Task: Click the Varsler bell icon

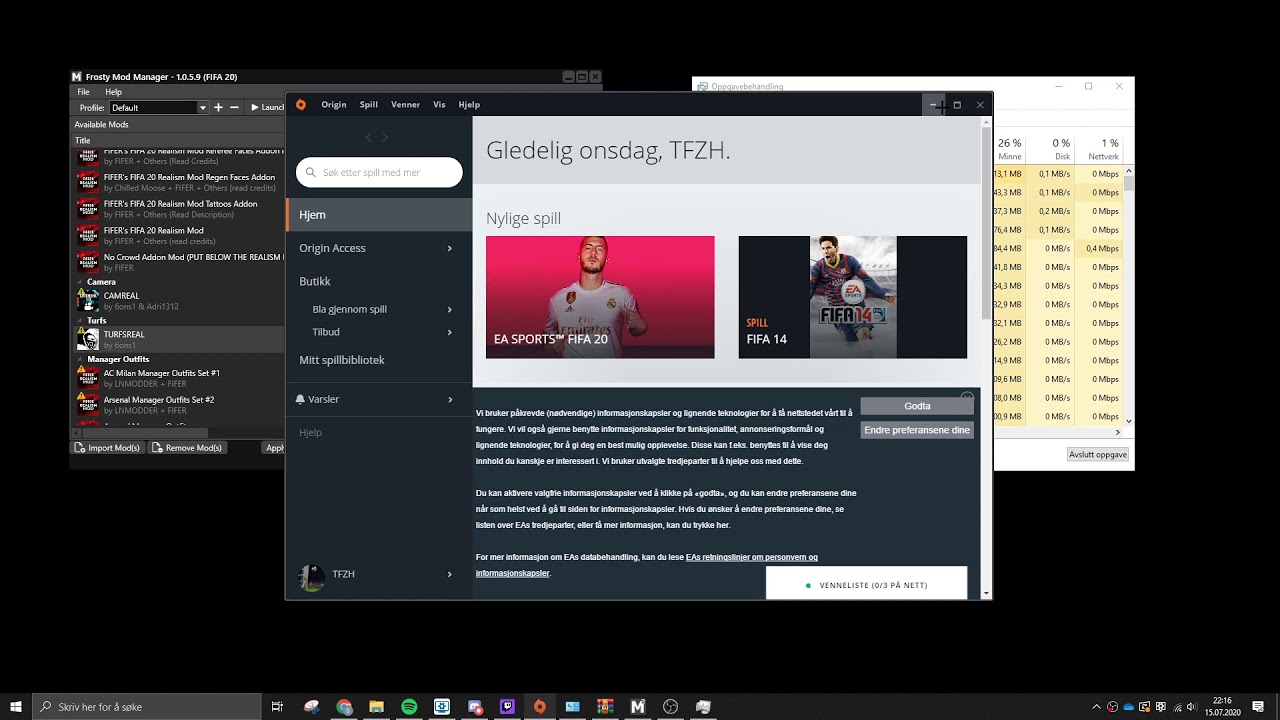Action: coord(300,399)
